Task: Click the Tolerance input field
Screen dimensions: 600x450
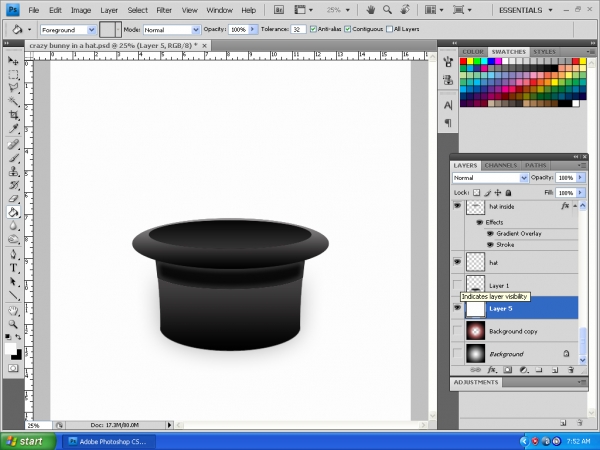Action: [x=298, y=29]
